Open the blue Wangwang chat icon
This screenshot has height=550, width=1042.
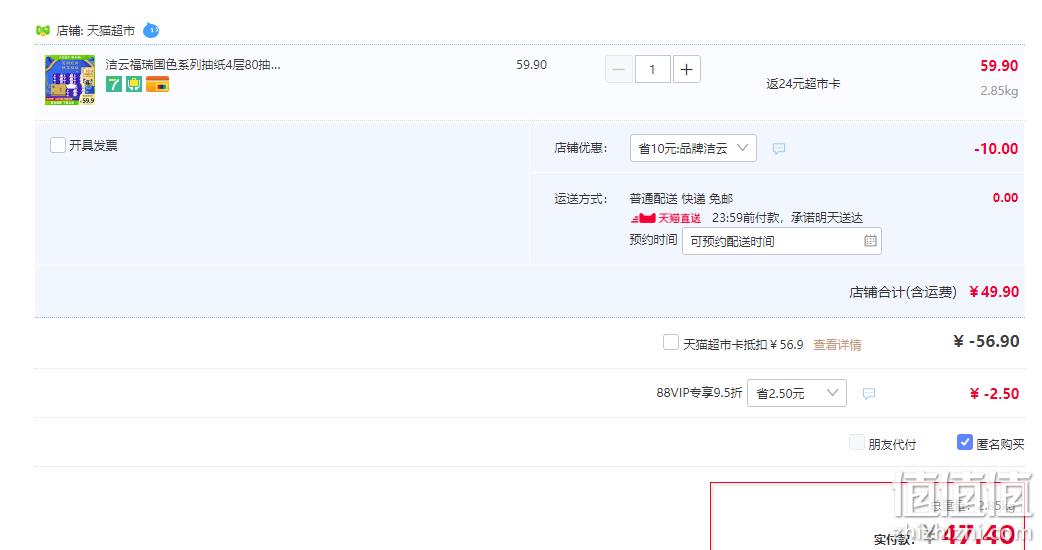(x=151, y=30)
